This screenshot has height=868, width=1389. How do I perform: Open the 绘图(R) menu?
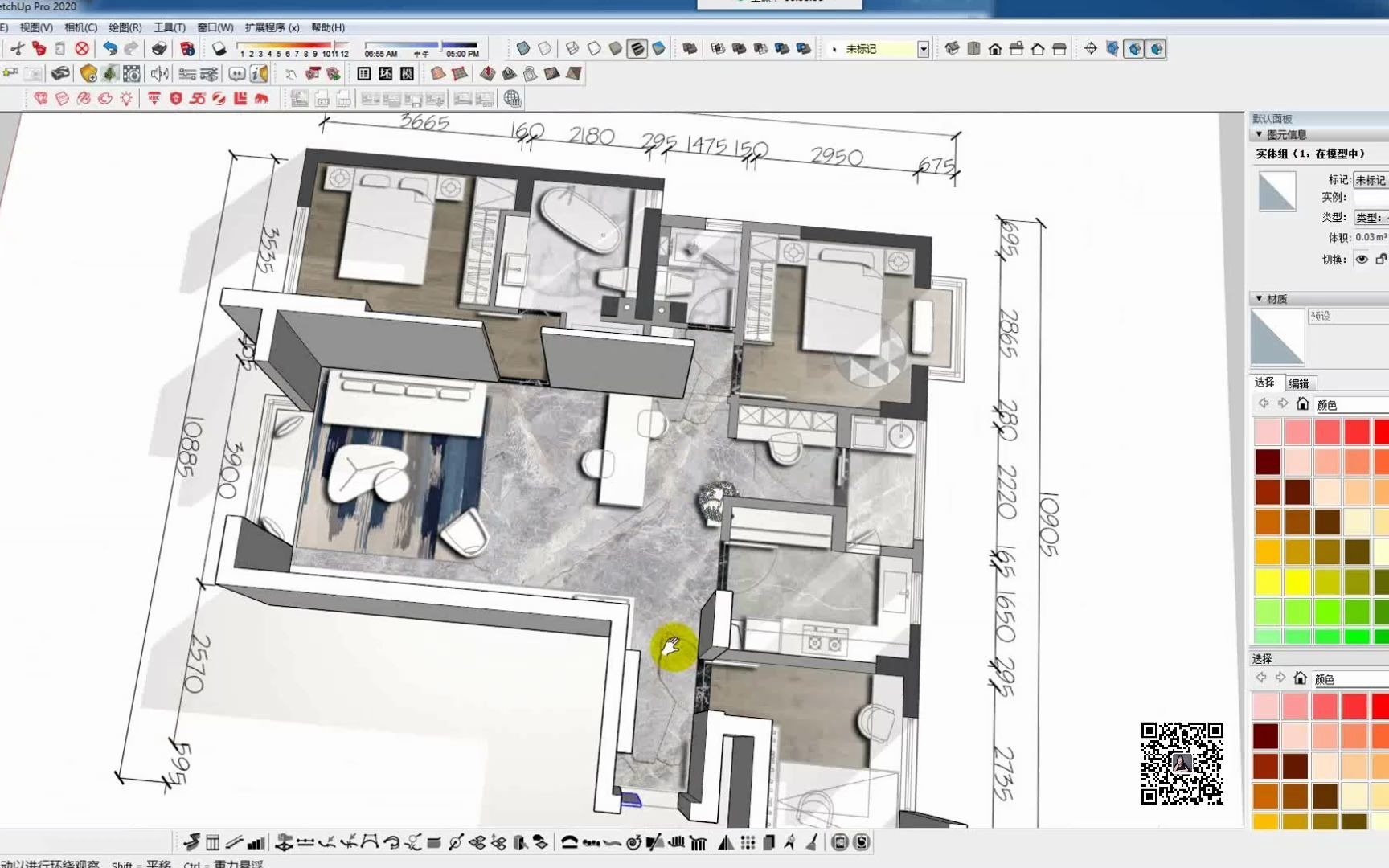pyautogui.click(x=125, y=27)
